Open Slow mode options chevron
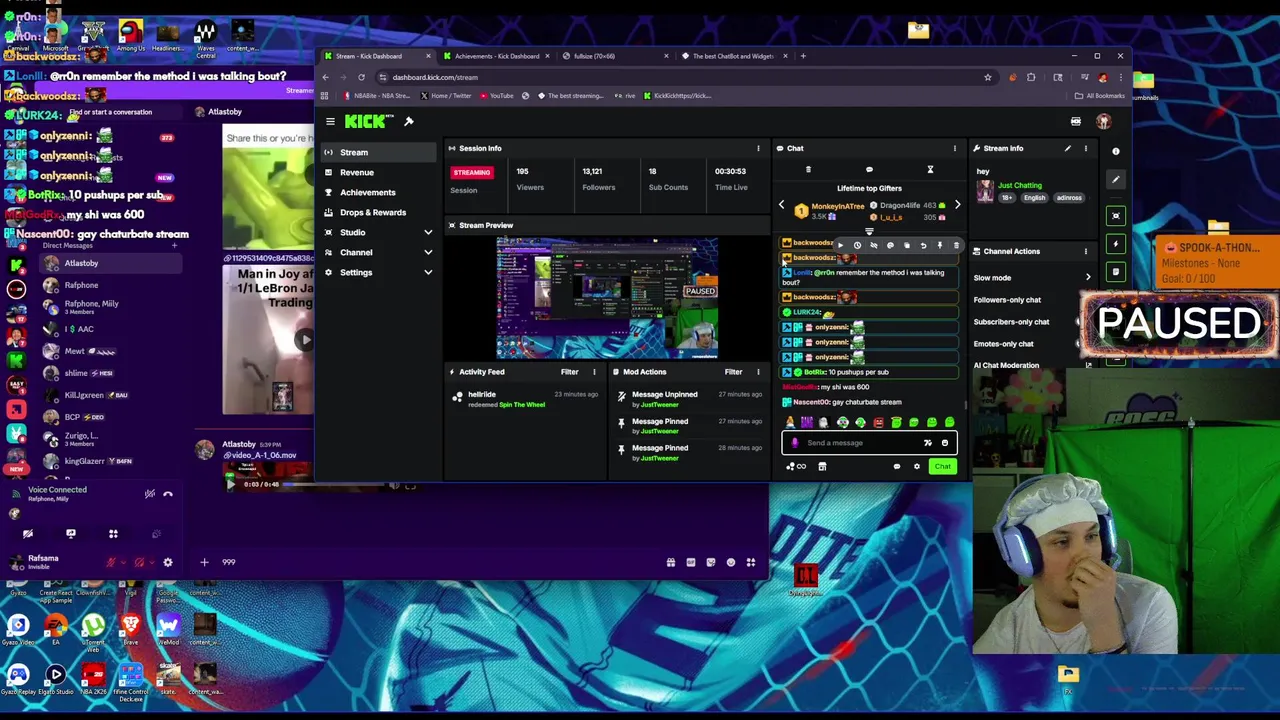The width and height of the screenshot is (1280, 720). (1088, 277)
